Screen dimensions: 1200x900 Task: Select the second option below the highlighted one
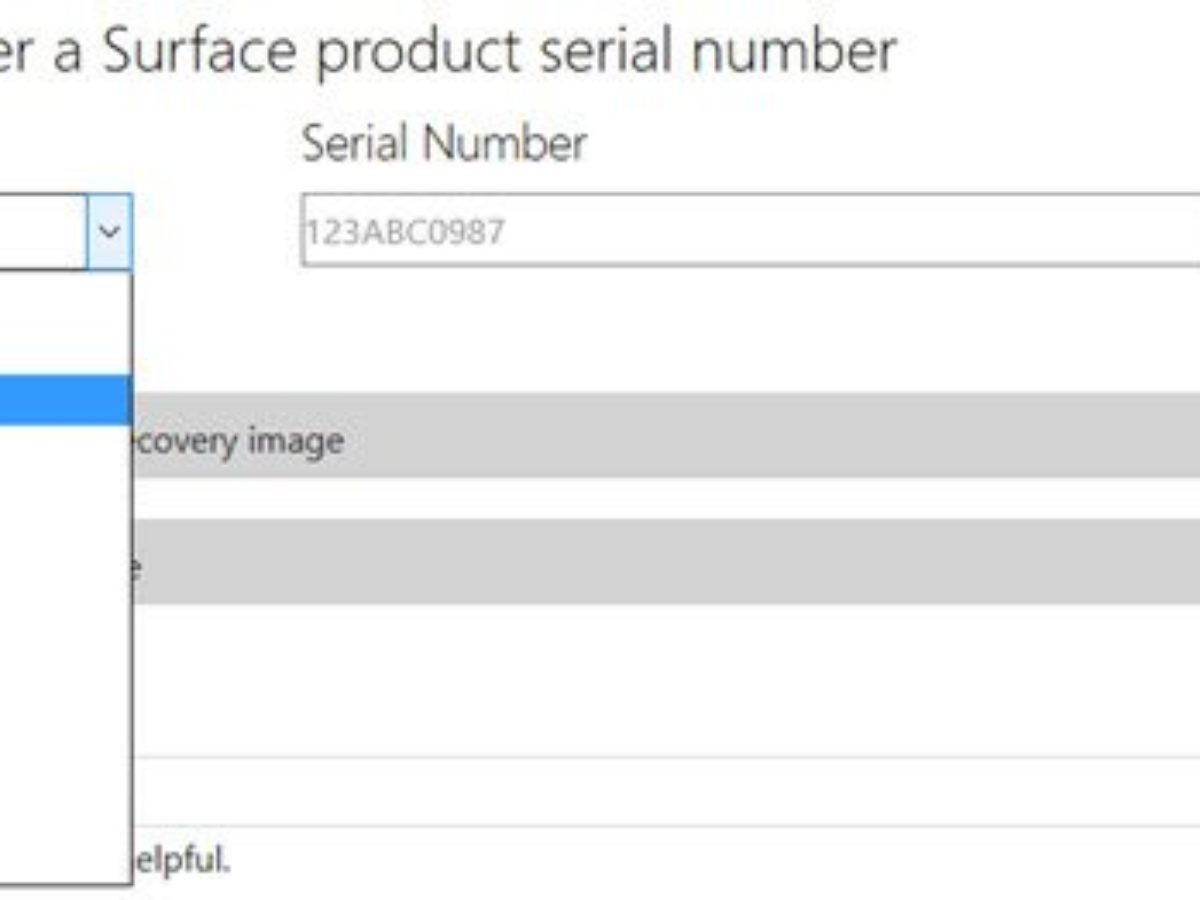[x=64, y=502]
